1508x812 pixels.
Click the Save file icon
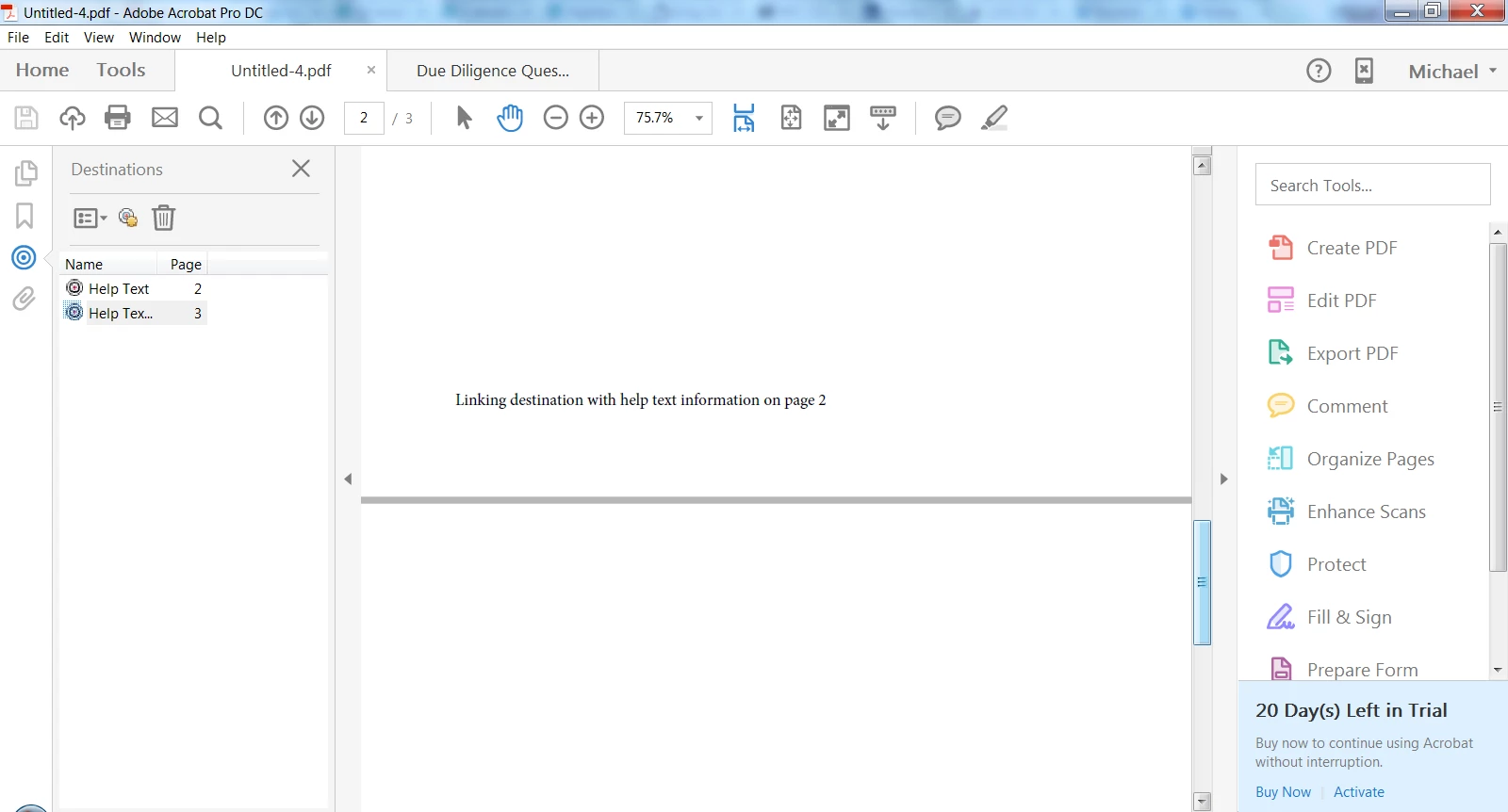point(26,118)
